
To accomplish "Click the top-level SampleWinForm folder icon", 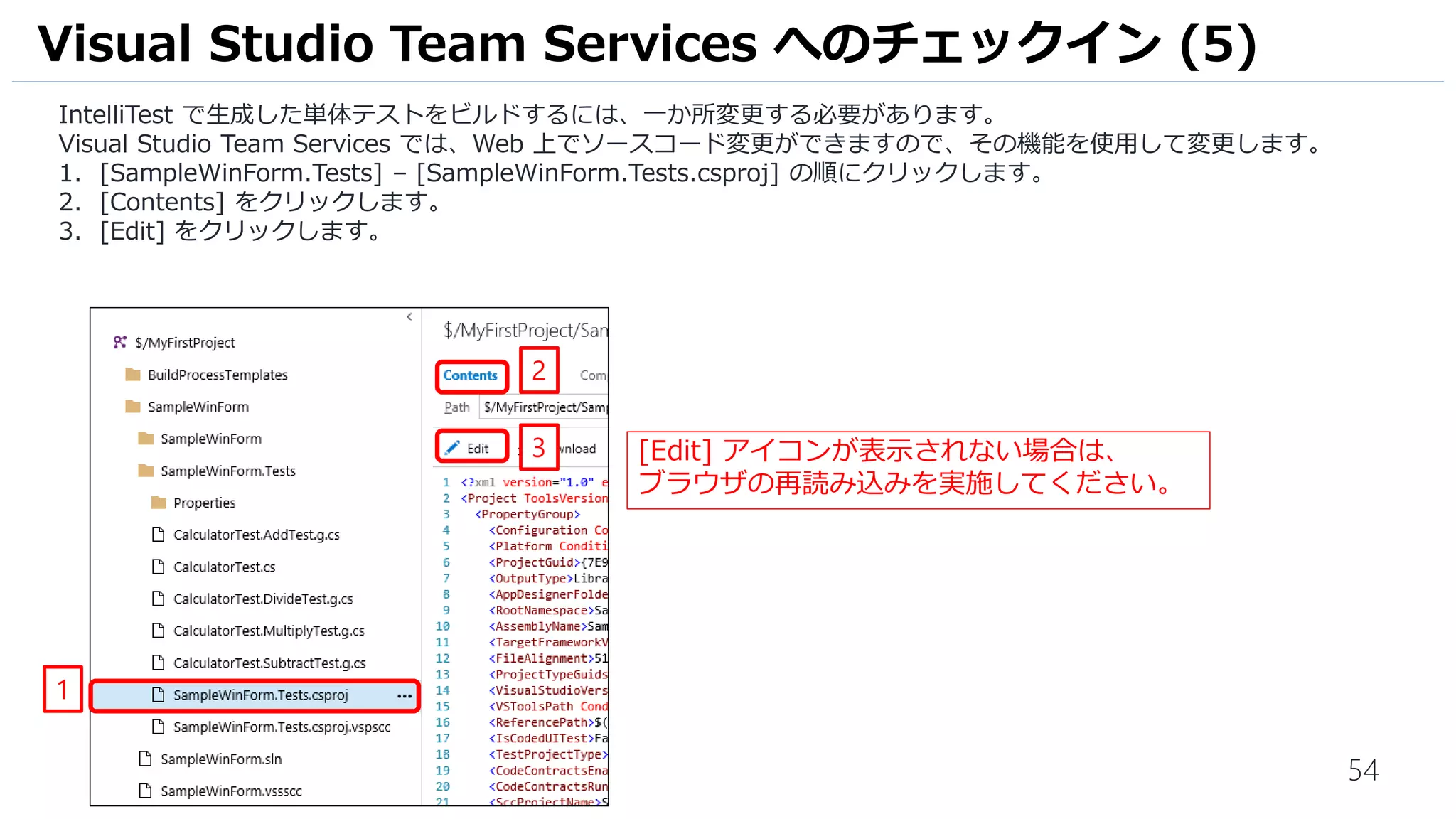I will [x=132, y=406].
